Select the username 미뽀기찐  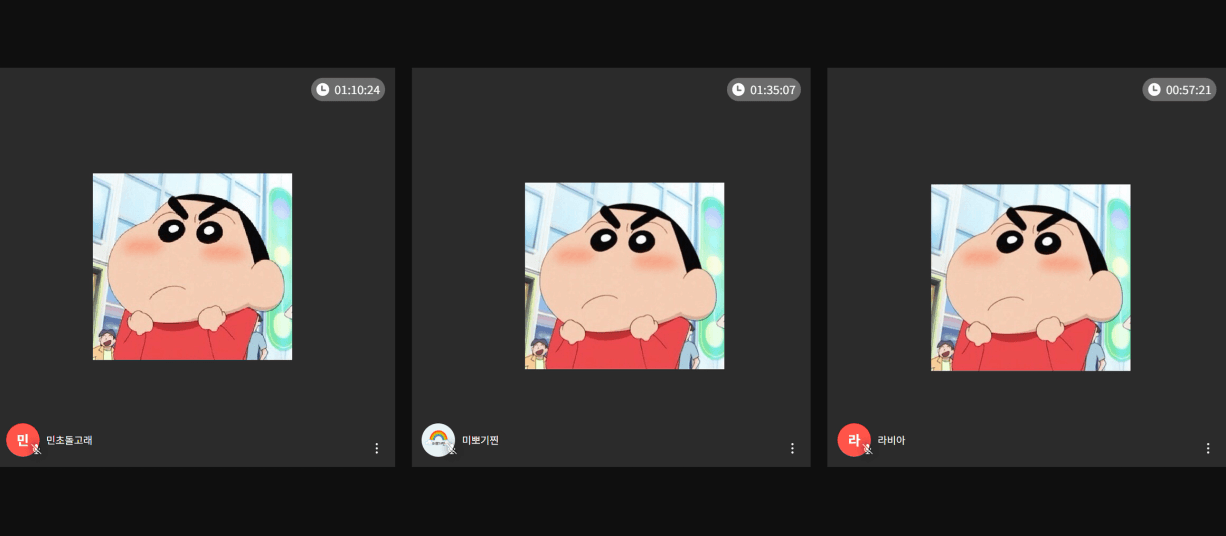[480, 440]
